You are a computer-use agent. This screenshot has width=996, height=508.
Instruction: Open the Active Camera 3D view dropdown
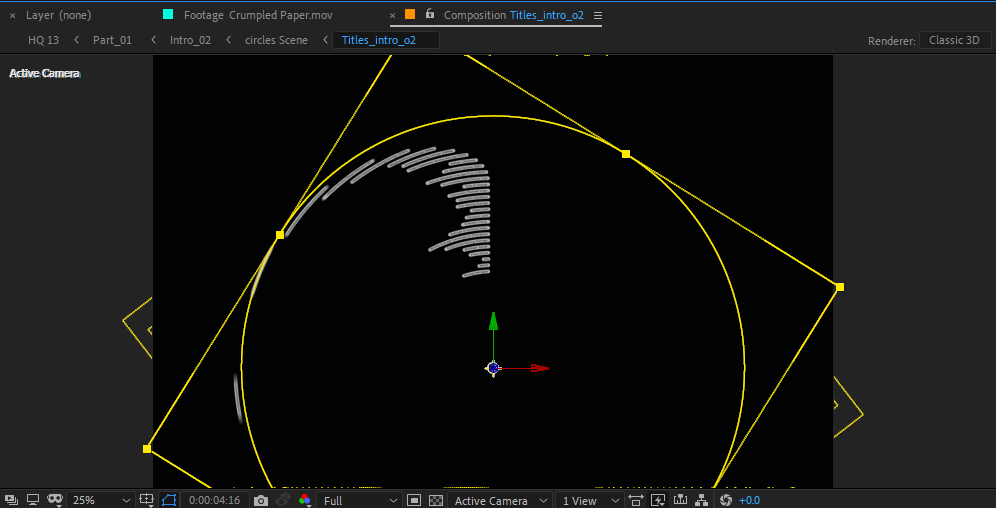(499, 500)
